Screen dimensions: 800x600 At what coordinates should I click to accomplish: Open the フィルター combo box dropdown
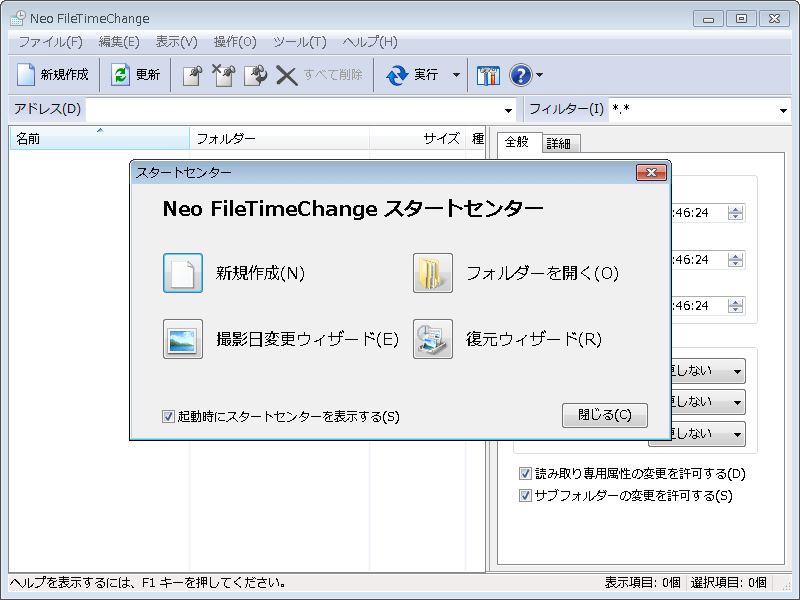click(783, 110)
